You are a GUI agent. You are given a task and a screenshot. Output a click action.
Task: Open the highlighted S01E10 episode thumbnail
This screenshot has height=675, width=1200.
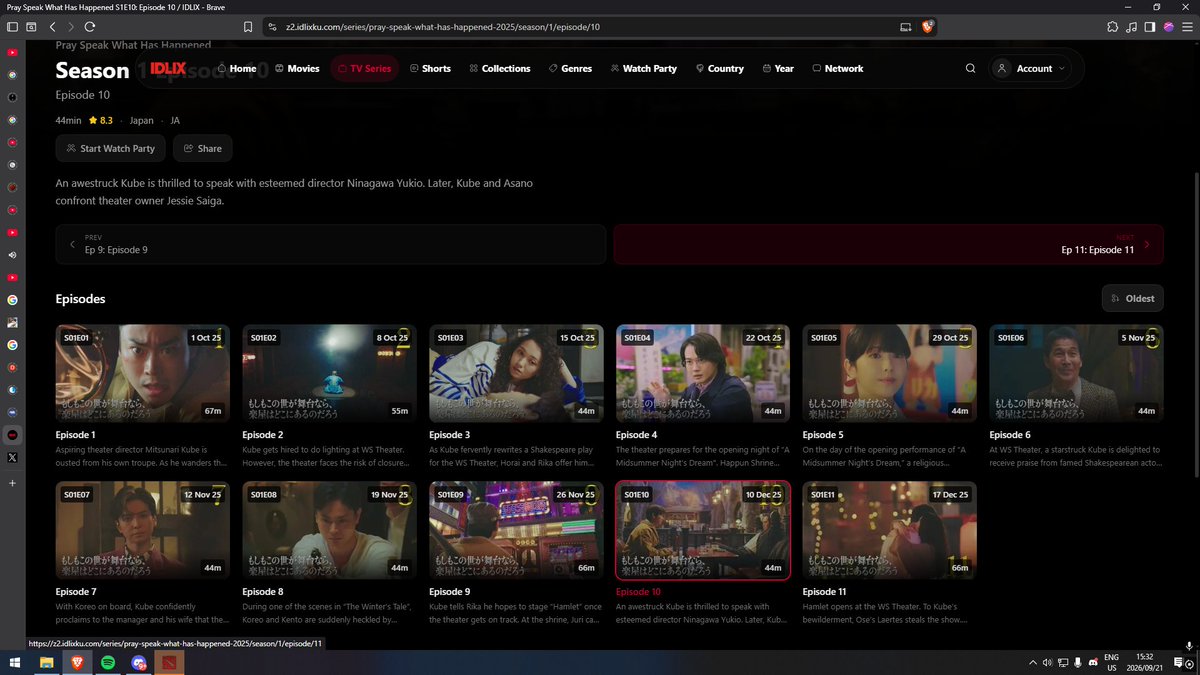pyautogui.click(x=703, y=530)
